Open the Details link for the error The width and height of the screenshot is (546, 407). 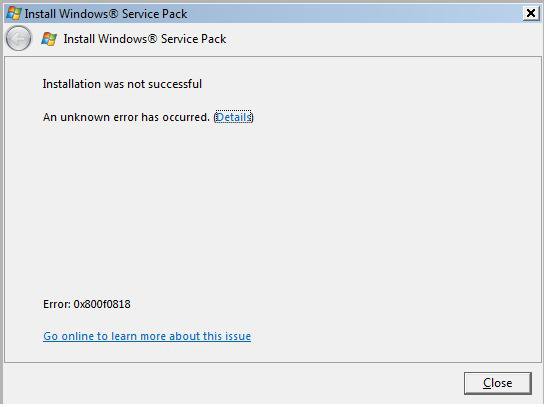point(233,117)
